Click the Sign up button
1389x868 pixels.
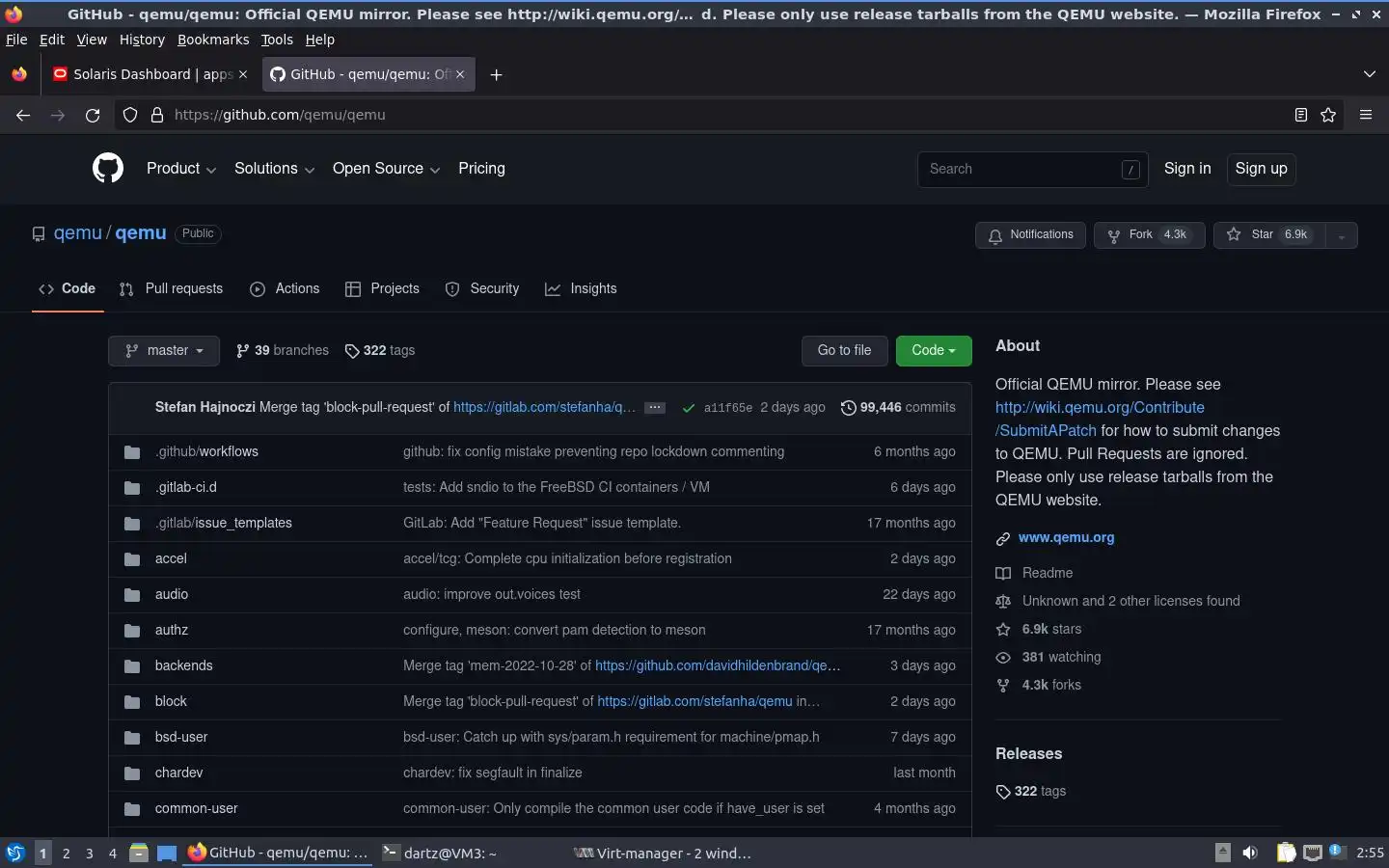tap(1261, 168)
